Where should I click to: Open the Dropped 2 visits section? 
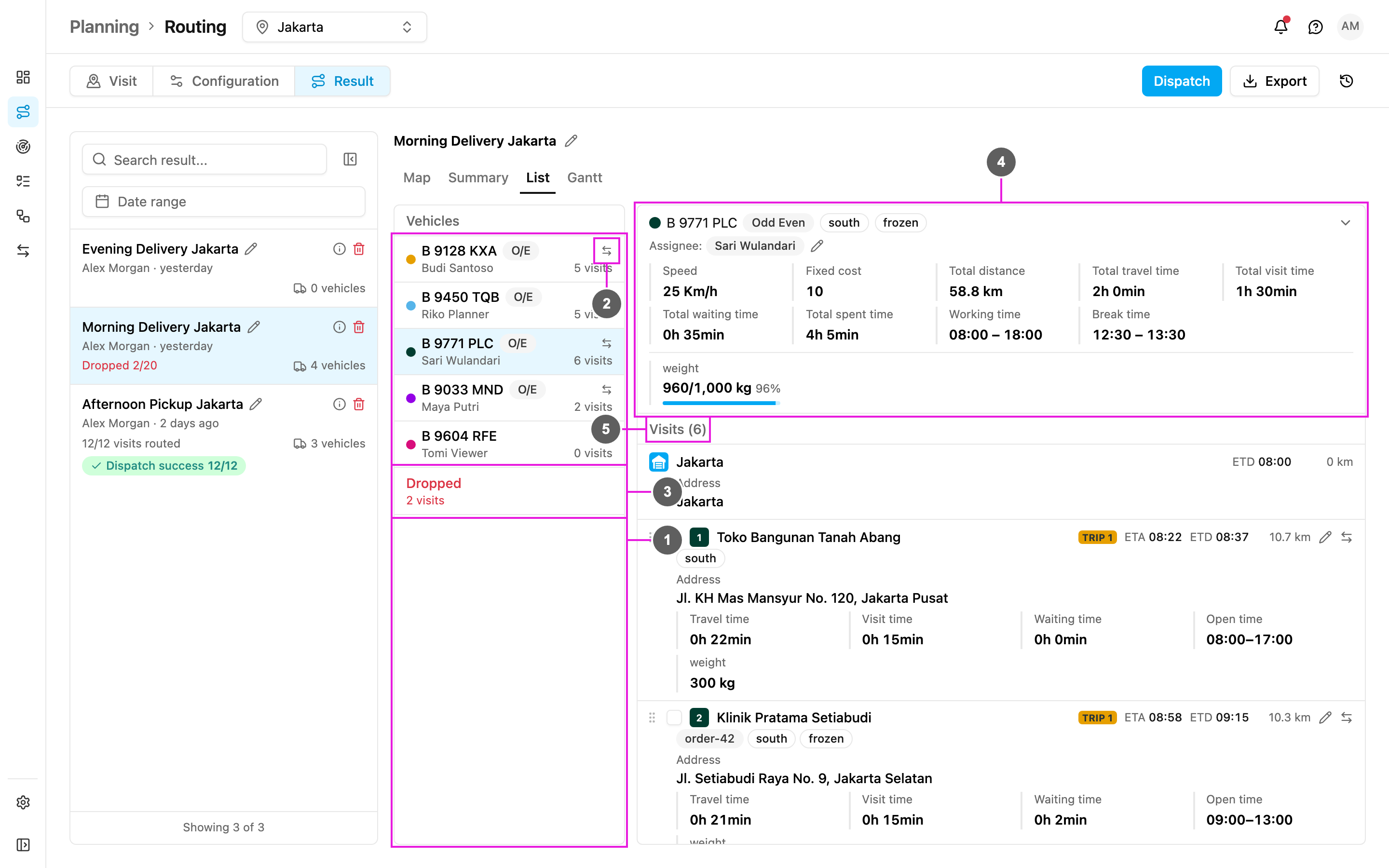click(x=509, y=491)
